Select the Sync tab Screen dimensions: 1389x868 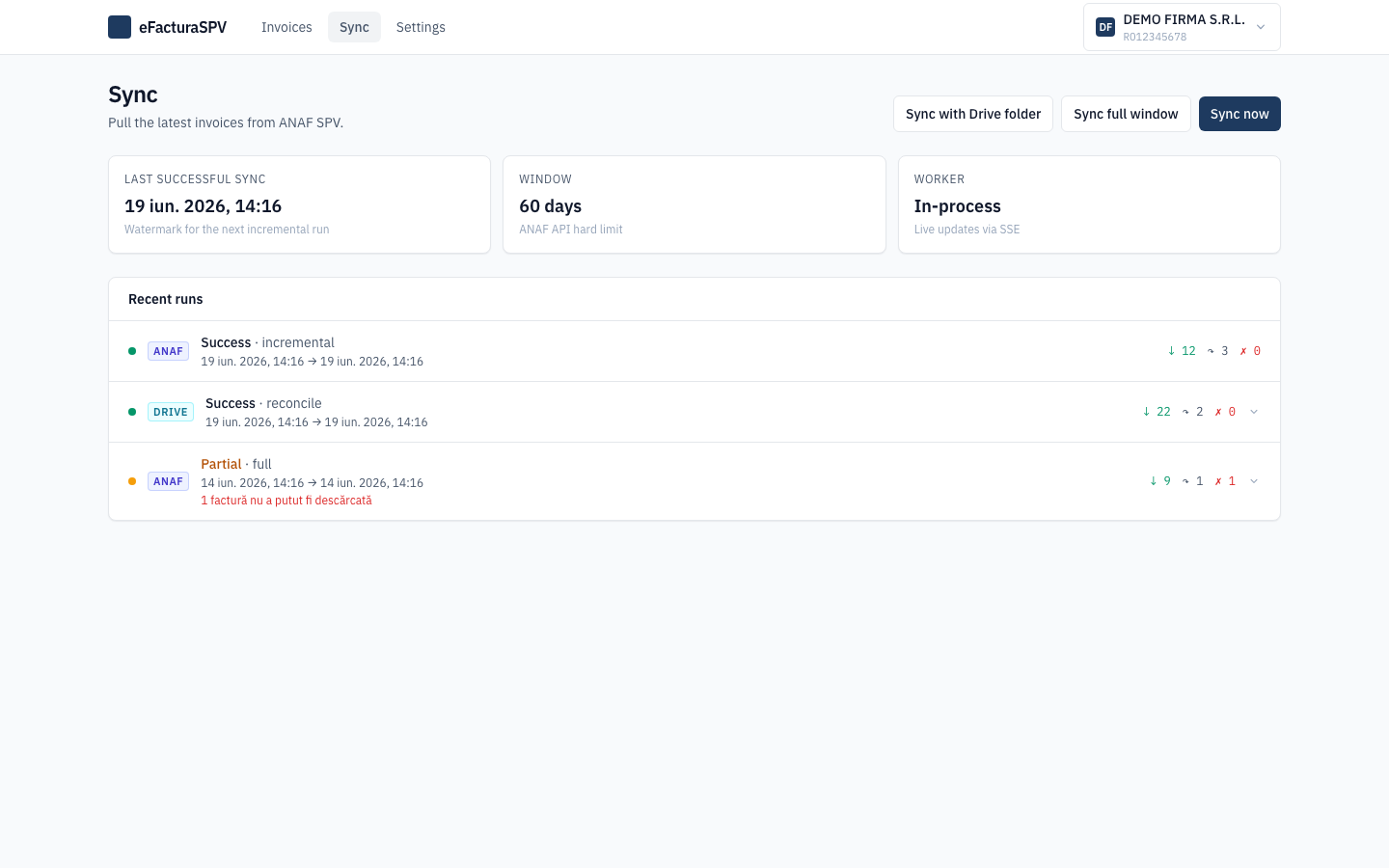click(354, 27)
